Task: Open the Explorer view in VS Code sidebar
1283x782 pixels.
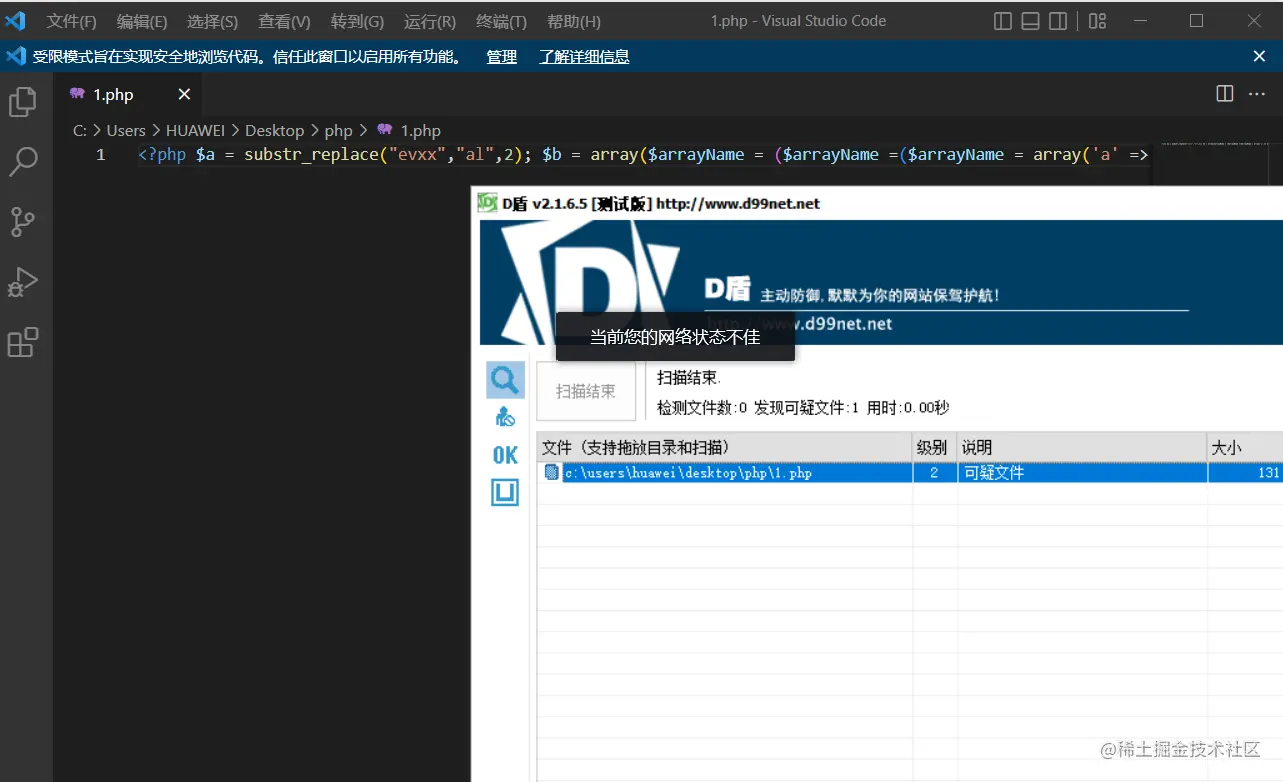Action: click(22, 101)
